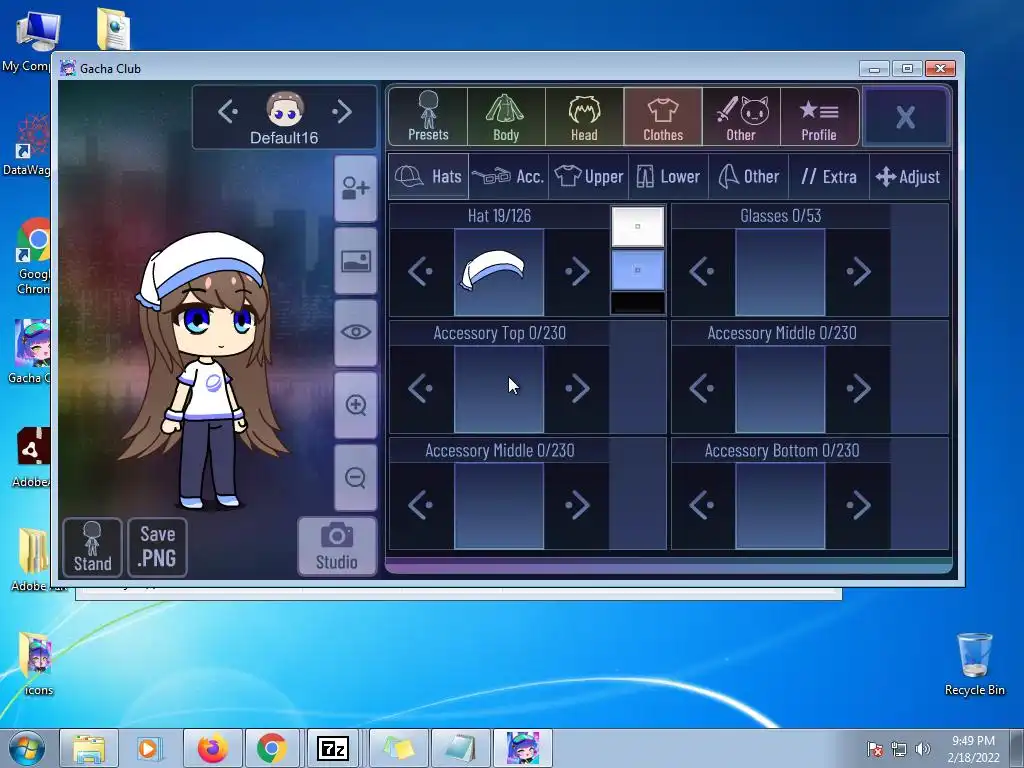Open the icons folder on desktop
This screenshot has height=768, width=1024.
(38, 663)
